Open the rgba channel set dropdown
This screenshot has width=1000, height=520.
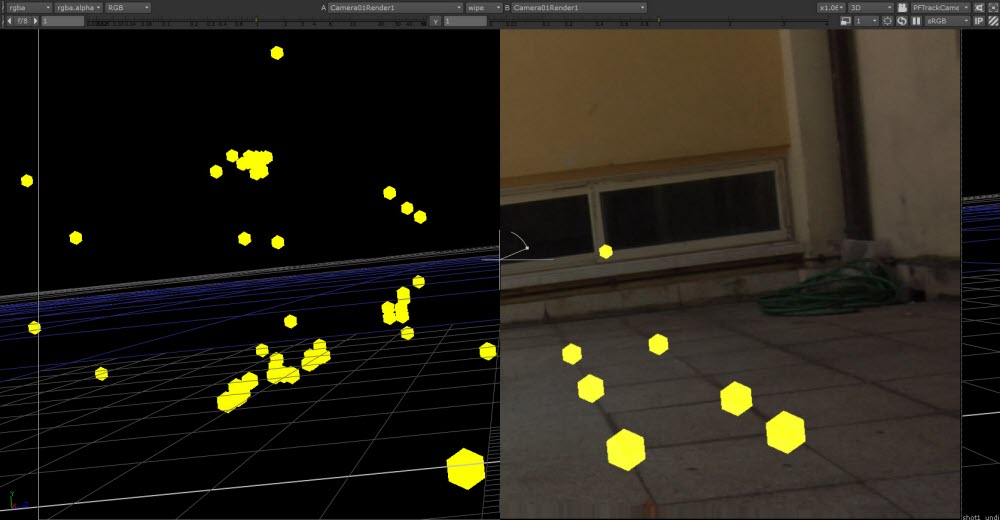pyautogui.click(x=29, y=8)
